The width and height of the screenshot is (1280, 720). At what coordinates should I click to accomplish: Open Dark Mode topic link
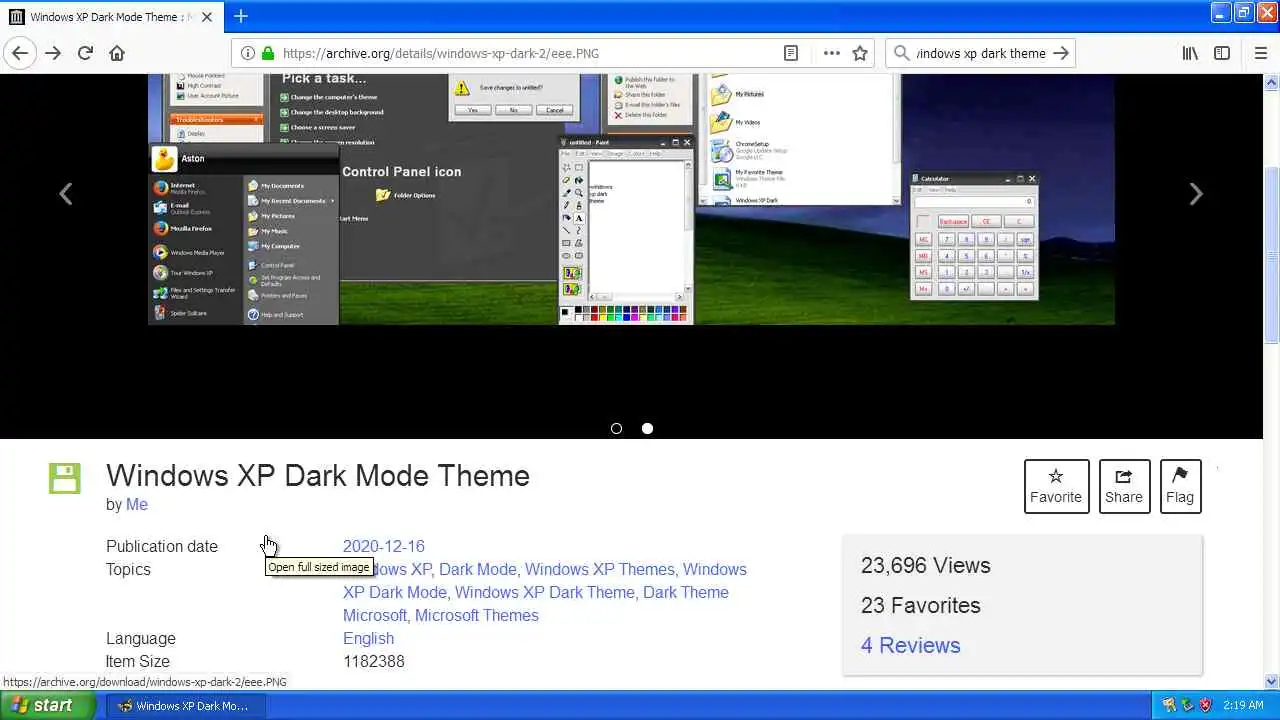pos(478,569)
